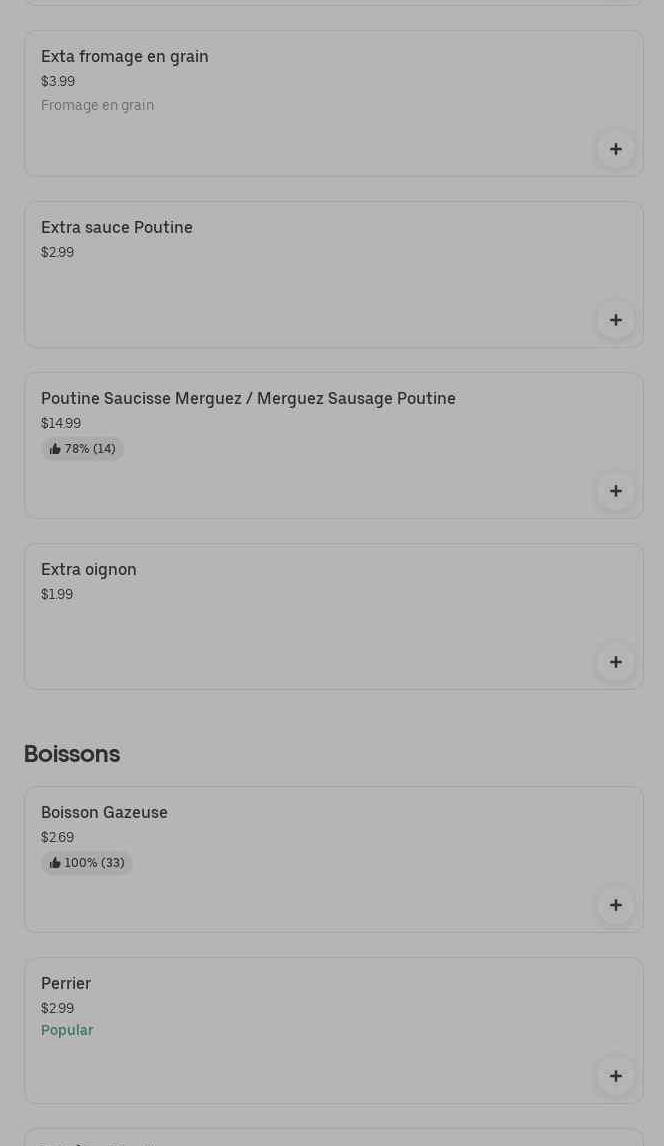The height and width of the screenshot is (1146, 664).
Task: Add Extra oignon with plus icon
Action: tap(615, 663)
